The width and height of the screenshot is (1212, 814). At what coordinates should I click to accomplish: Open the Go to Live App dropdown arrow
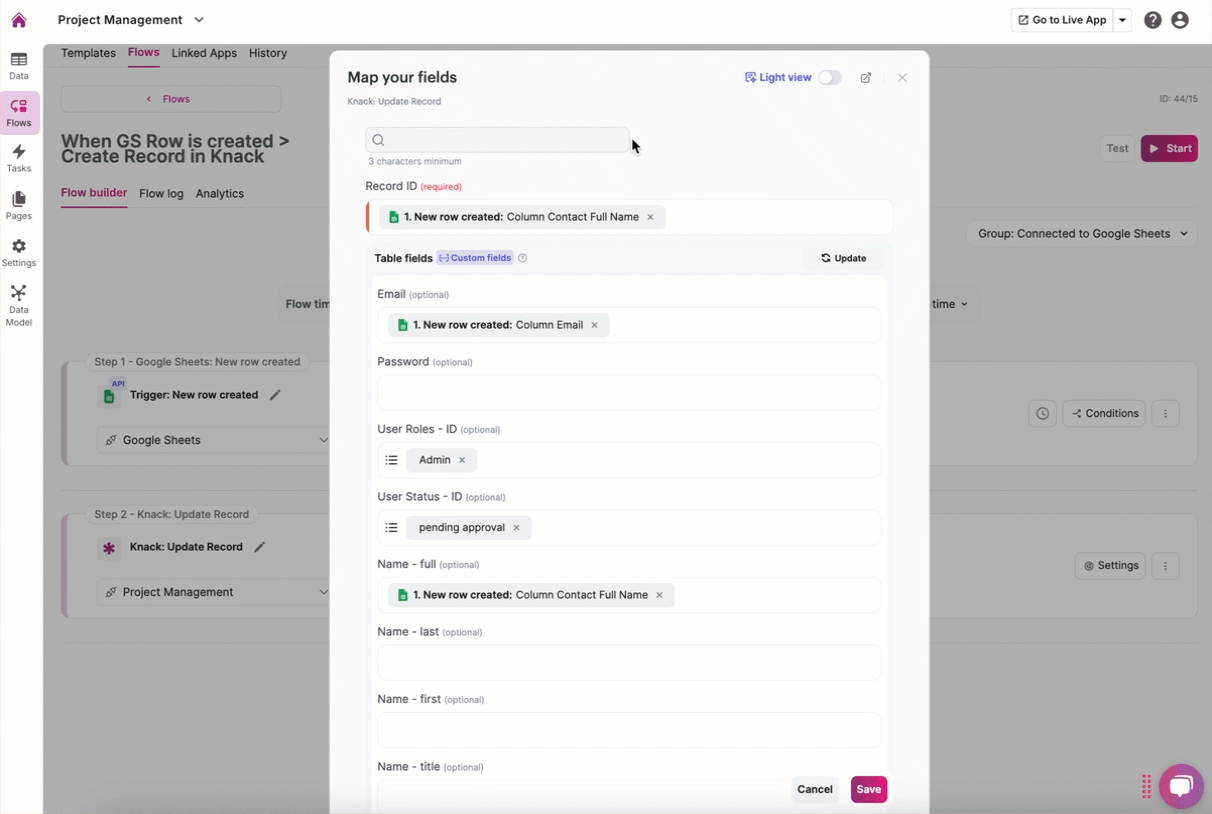(x=1123, y=20)
